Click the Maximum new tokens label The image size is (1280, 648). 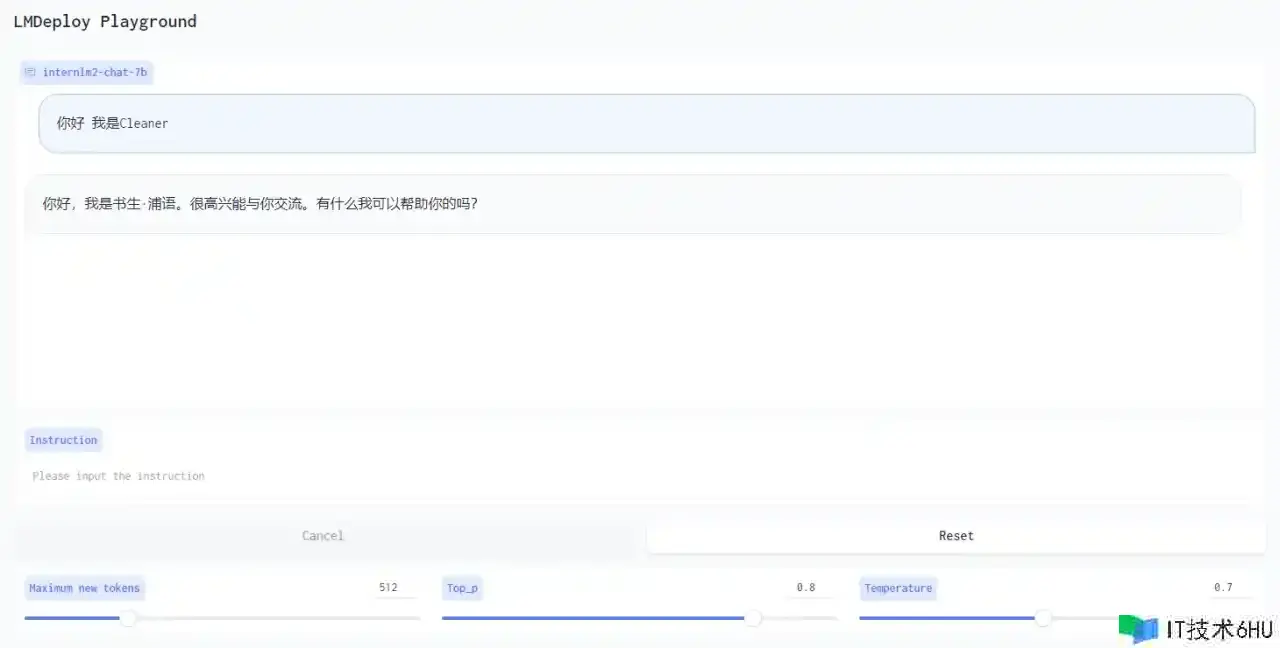click(x=85, y=588)
